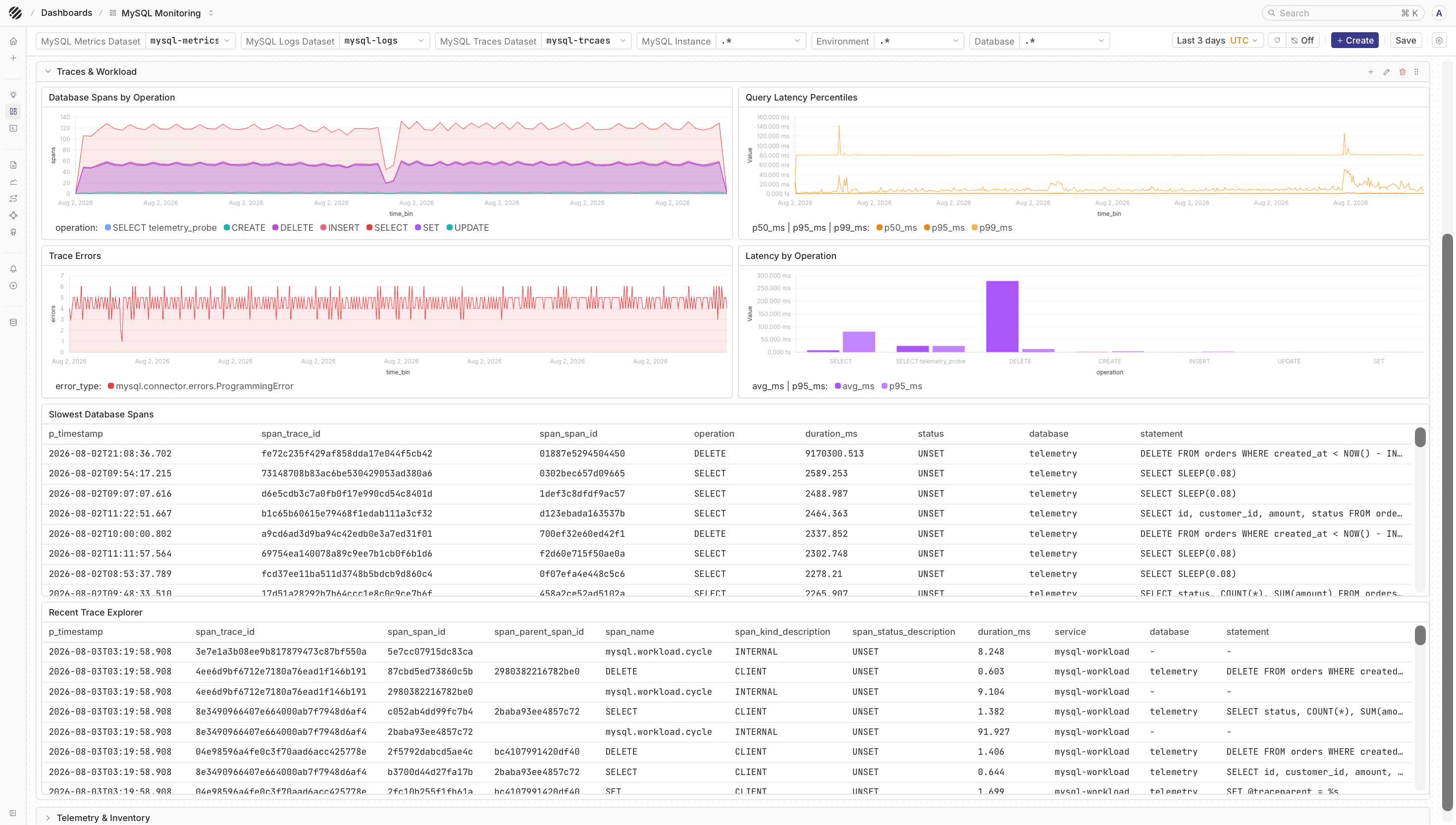Open the lightbulb insights icon in sidebar
Image resolution: width=1456 pixels, height=825 pixels.
pos(13,95)
